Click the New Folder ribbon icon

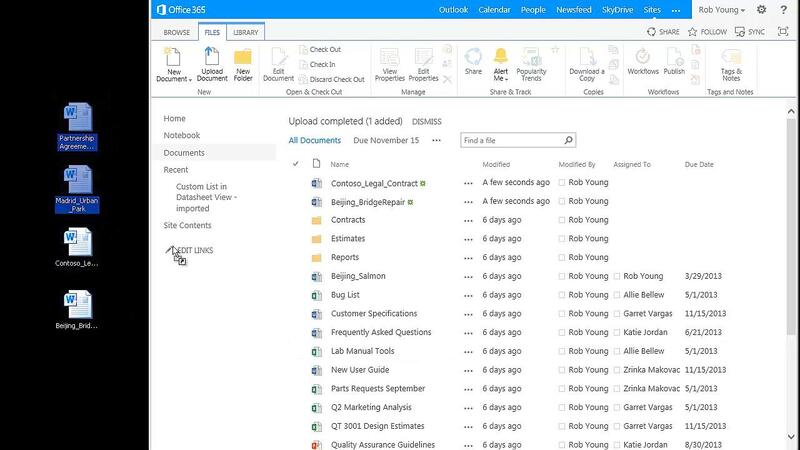(243, 63)
